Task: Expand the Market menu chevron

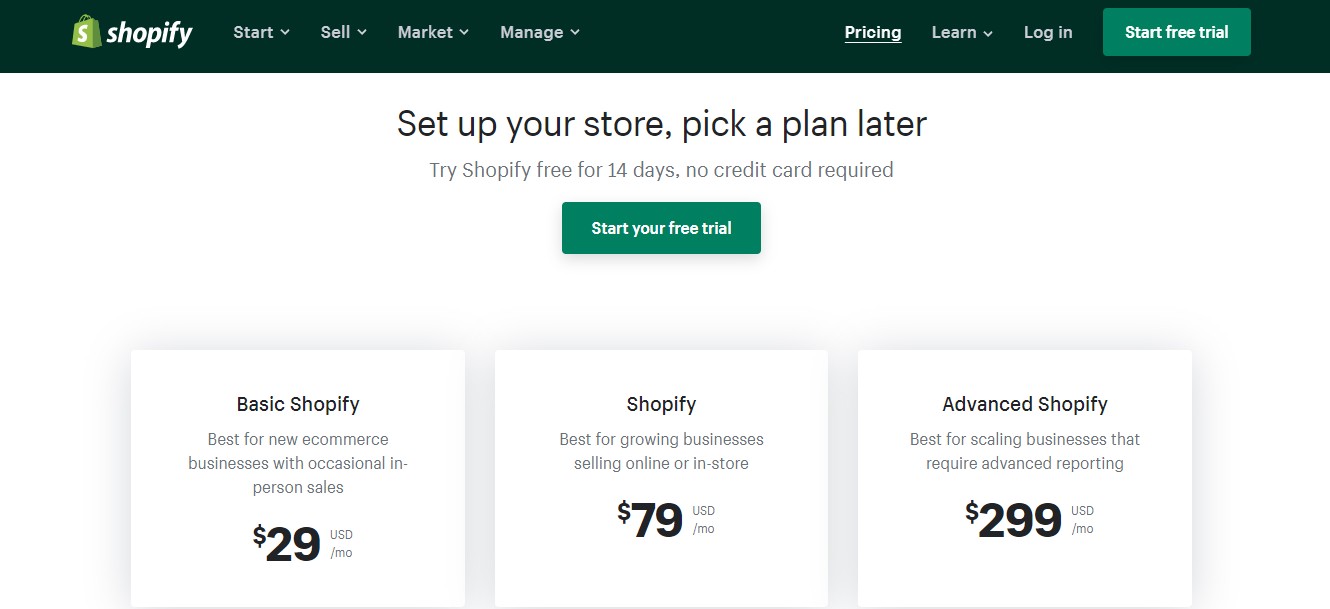Action: pyautogui.click(x=463, y=32)
